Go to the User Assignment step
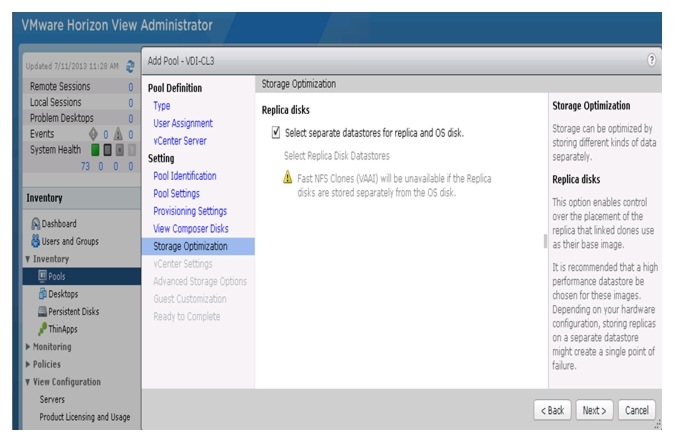675x443 pixels. pos(183,123)
